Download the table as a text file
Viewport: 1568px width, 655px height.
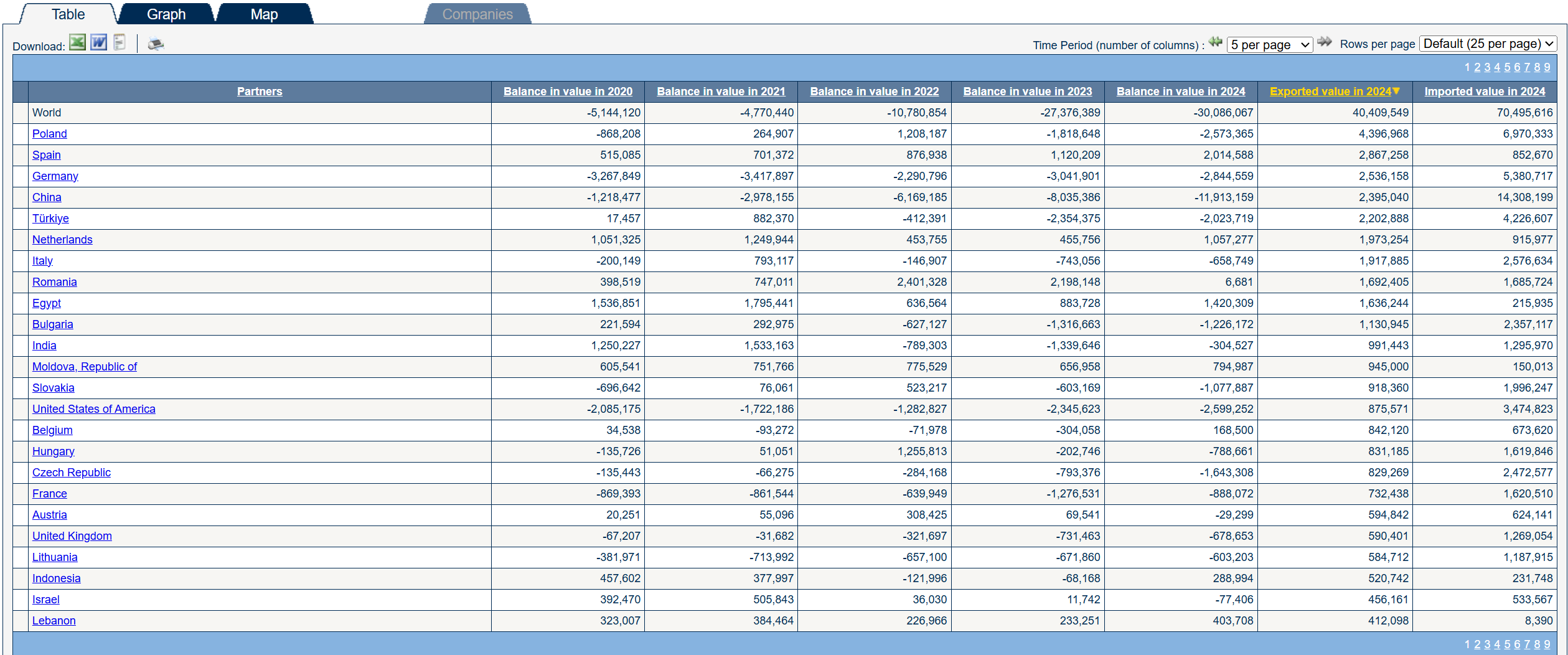click(x=120, y=43)
